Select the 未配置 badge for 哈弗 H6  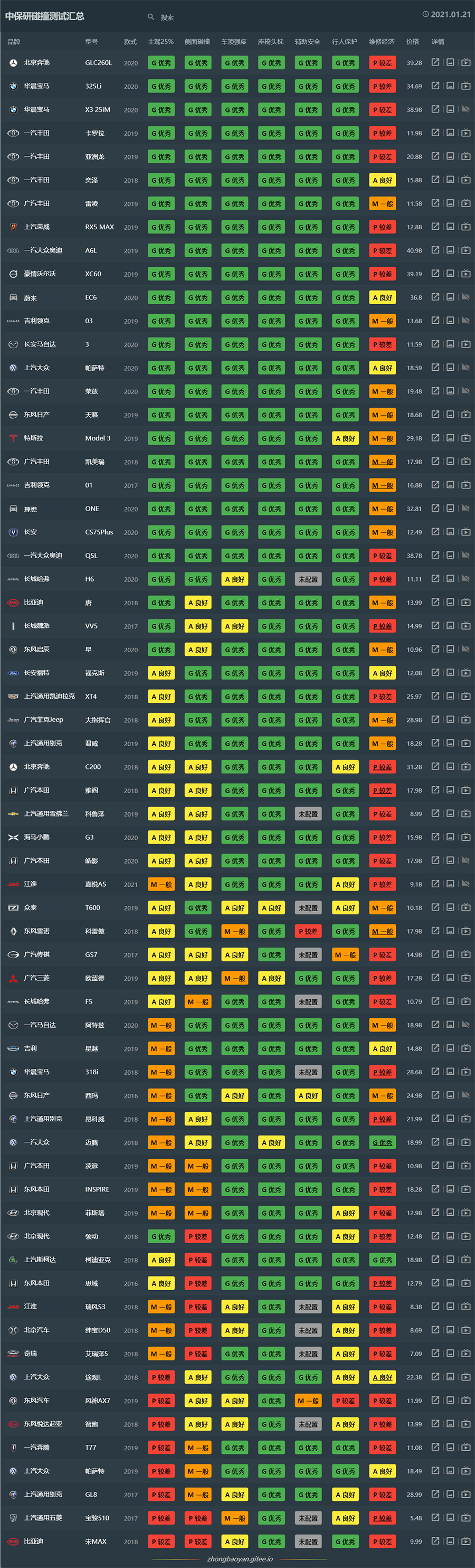(x=308, y=579)
